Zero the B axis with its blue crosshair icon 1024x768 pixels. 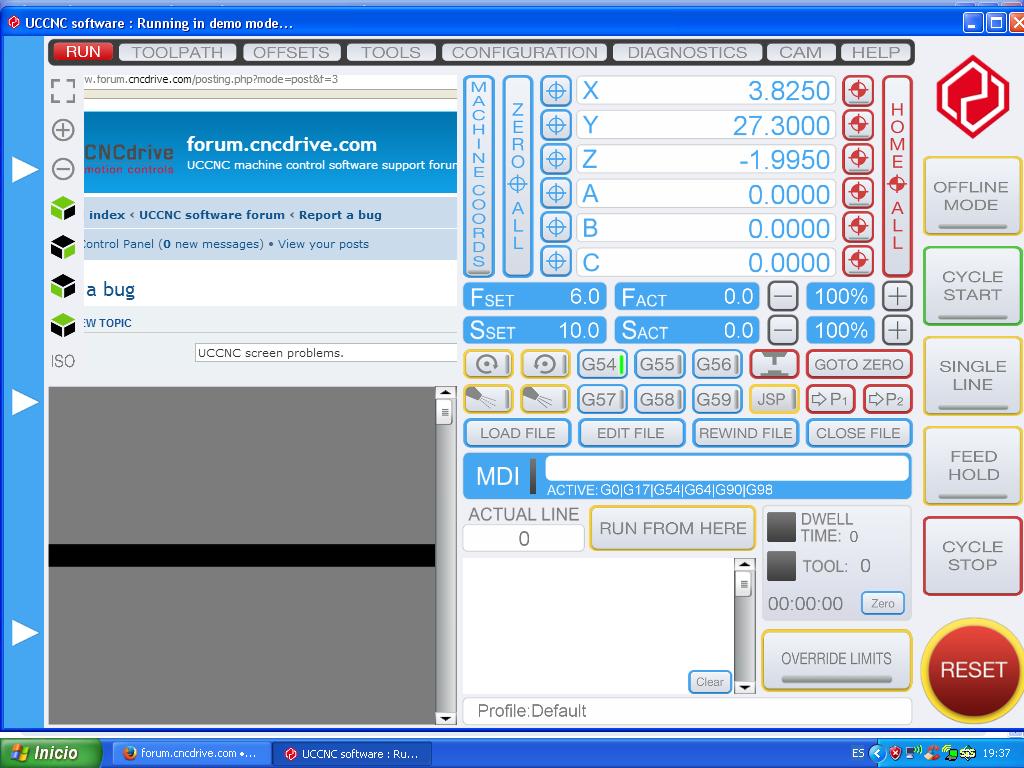tap(556, 227)
